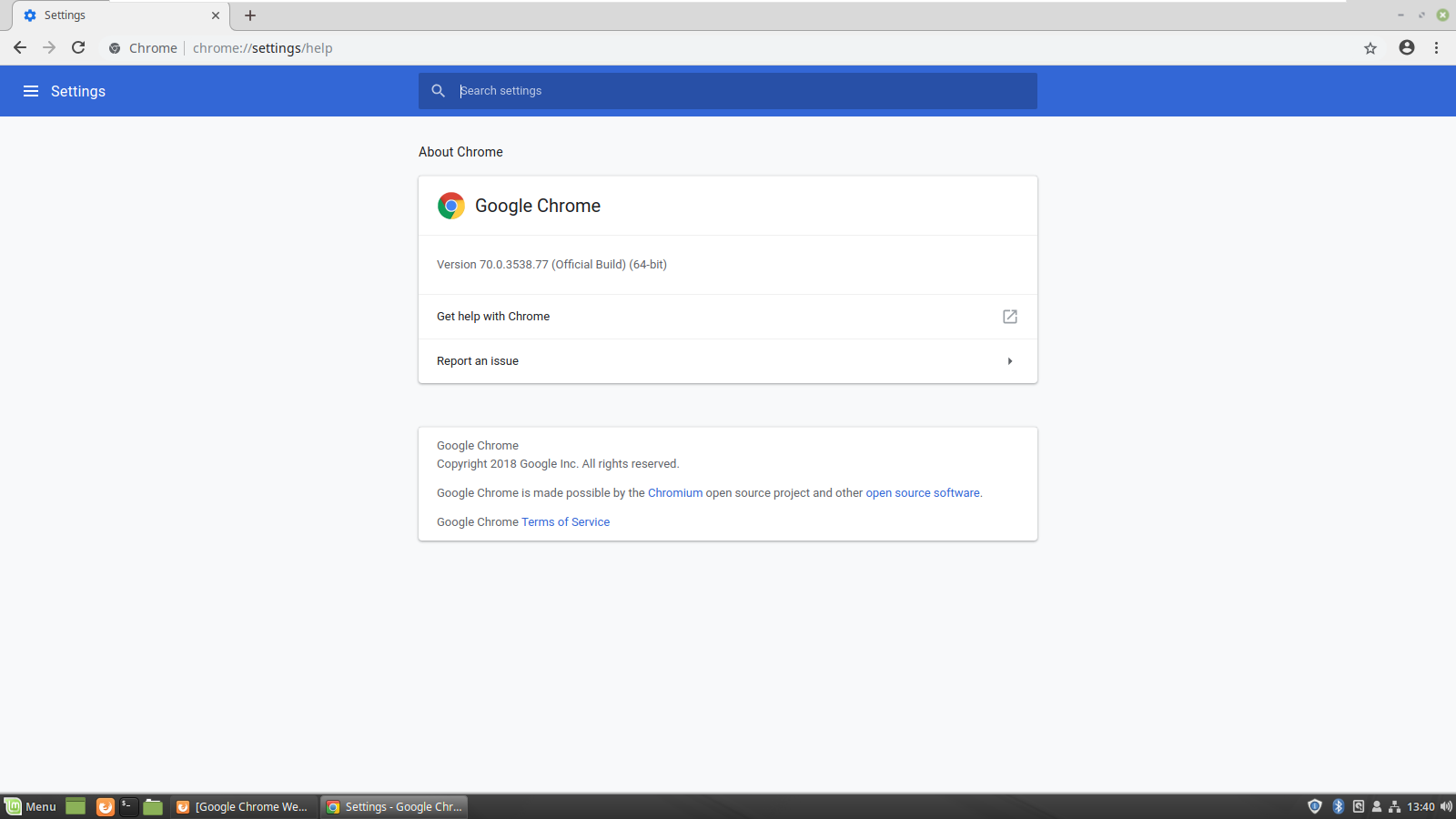The image size is (1456, 819).
Task: Launch Firefox from the taskbar launcher
Action: (106, 806)
